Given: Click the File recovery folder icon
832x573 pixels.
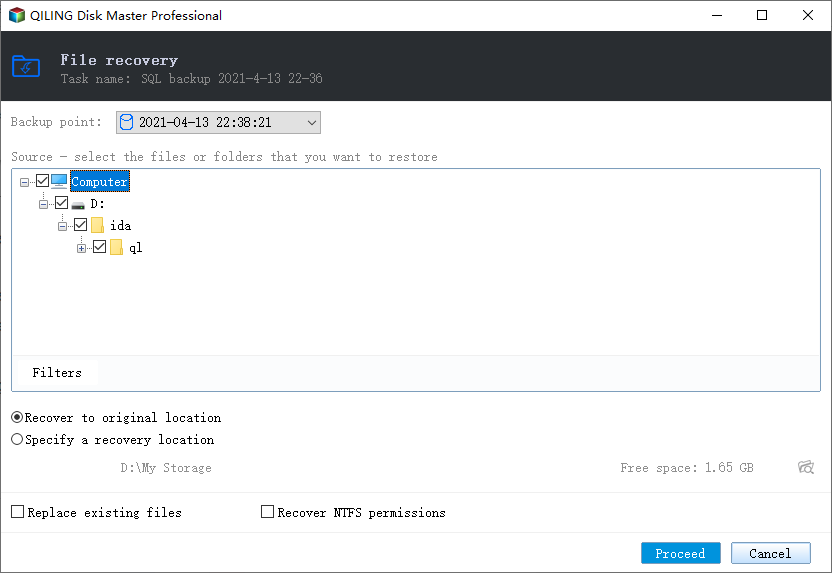Looking at the screenshot, I should [26, 66].
